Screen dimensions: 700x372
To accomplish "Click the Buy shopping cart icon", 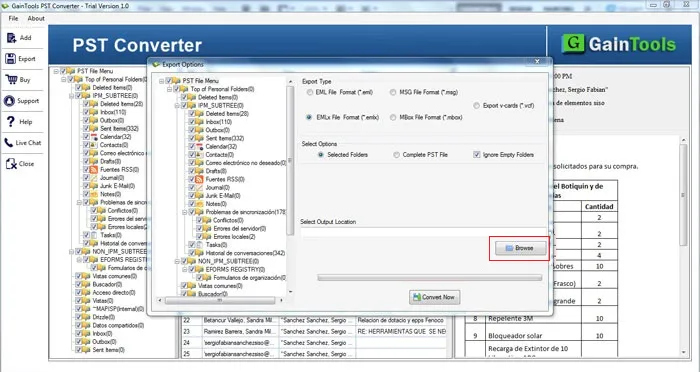I will point(11,80).
